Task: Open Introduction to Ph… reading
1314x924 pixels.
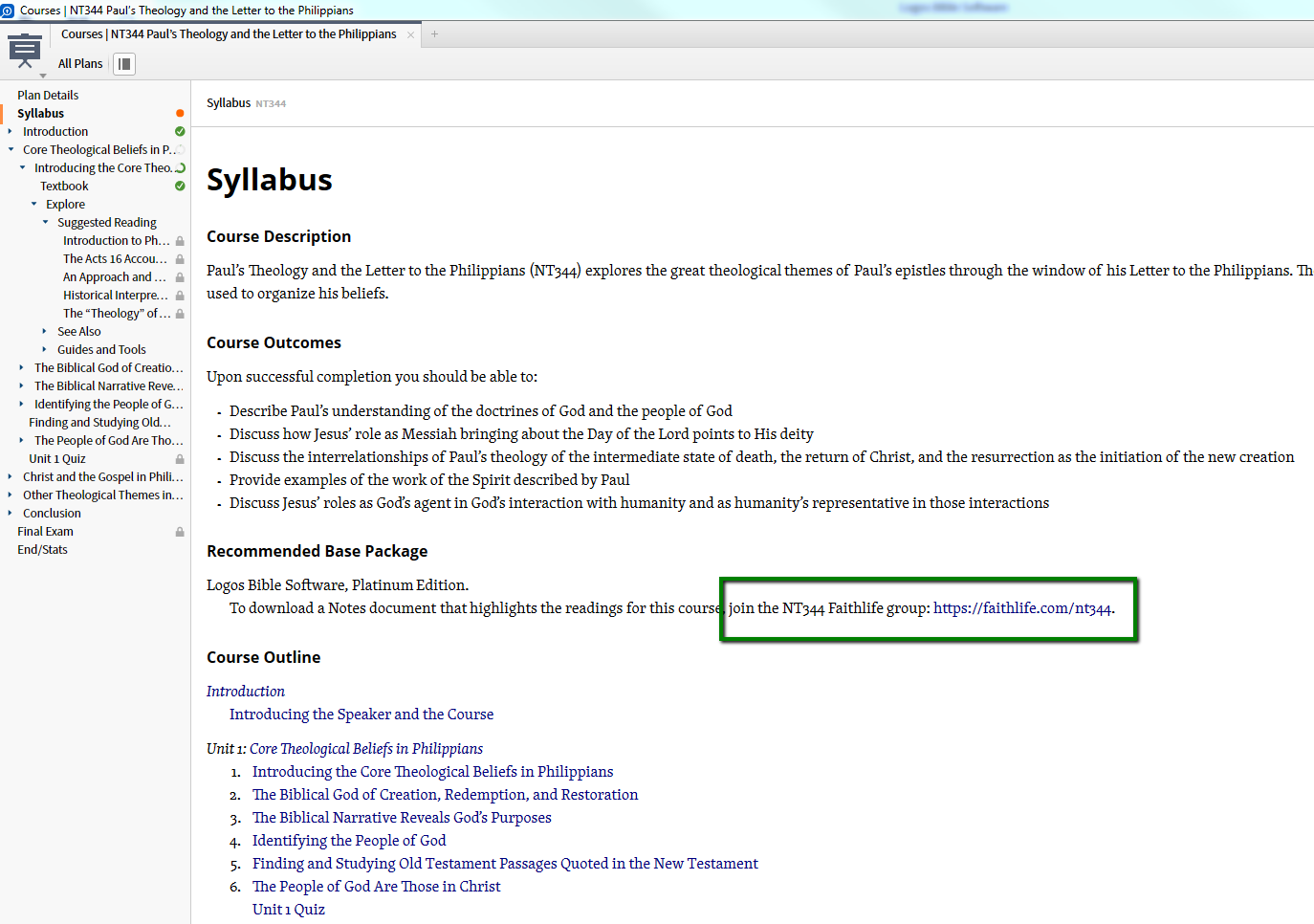Action: [x=116, y=241]
